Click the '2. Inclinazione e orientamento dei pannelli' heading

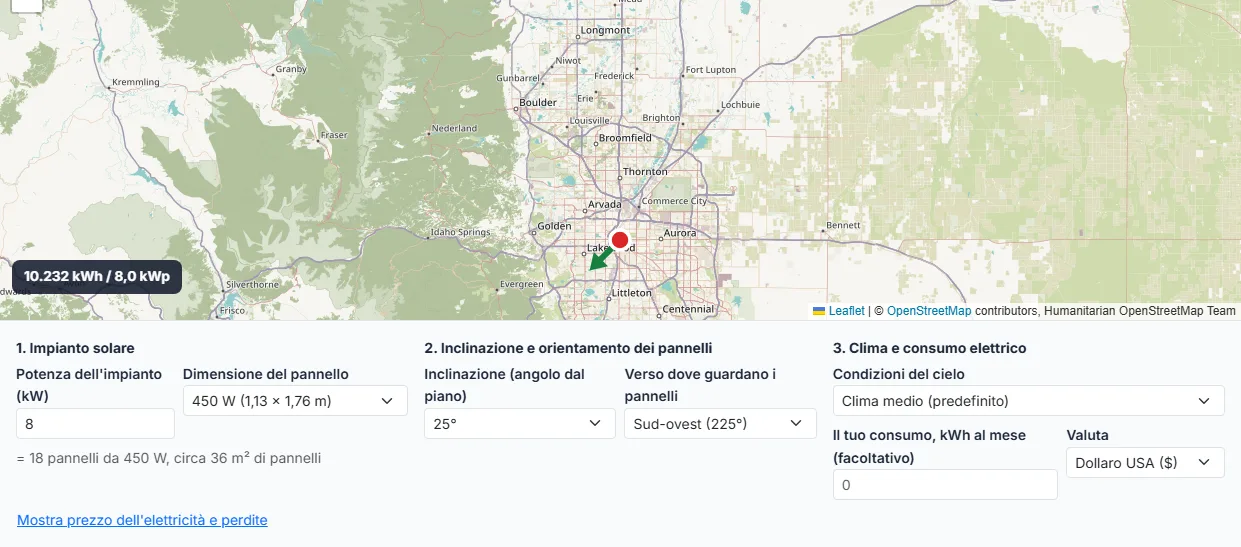(x=568, y=349)
